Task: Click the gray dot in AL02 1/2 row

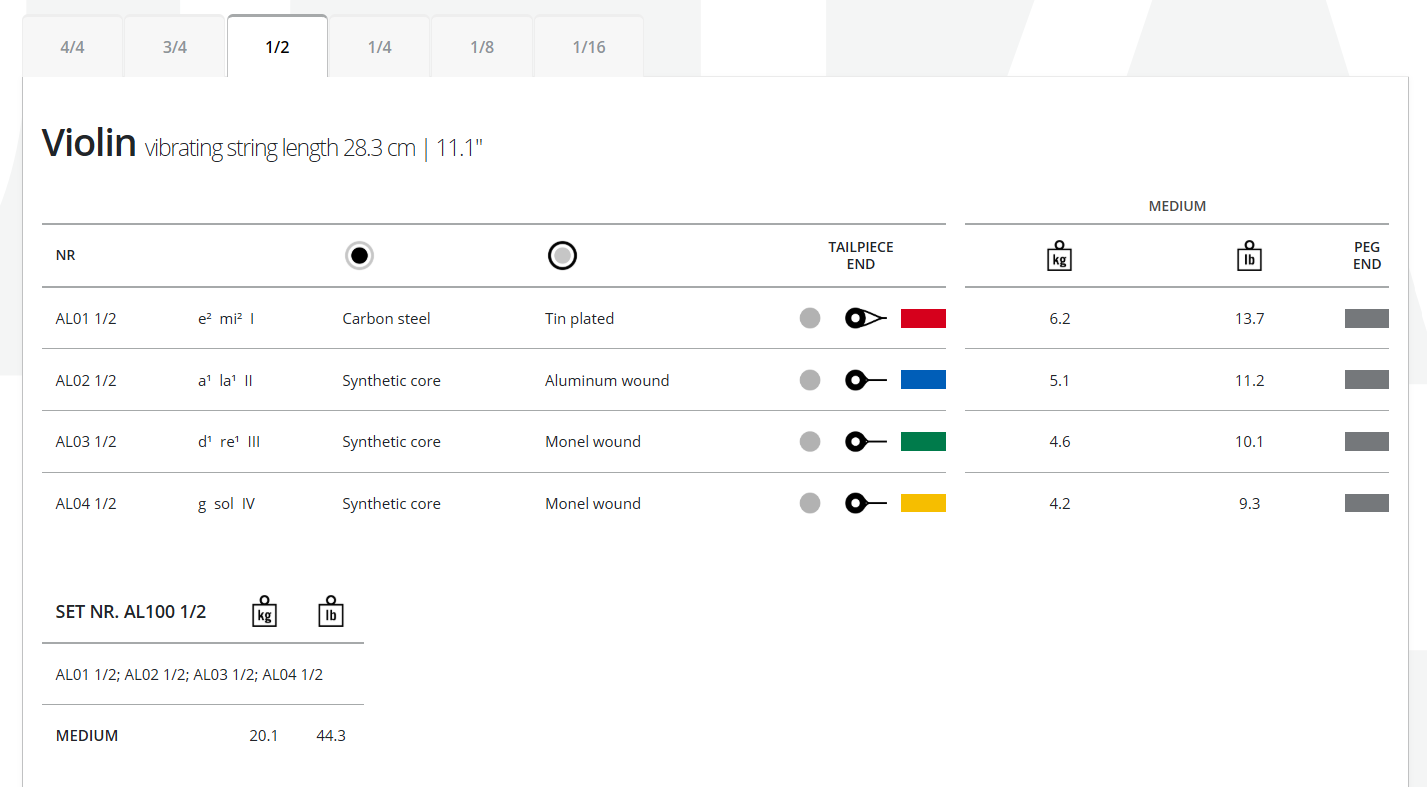Action: [810, 380]
